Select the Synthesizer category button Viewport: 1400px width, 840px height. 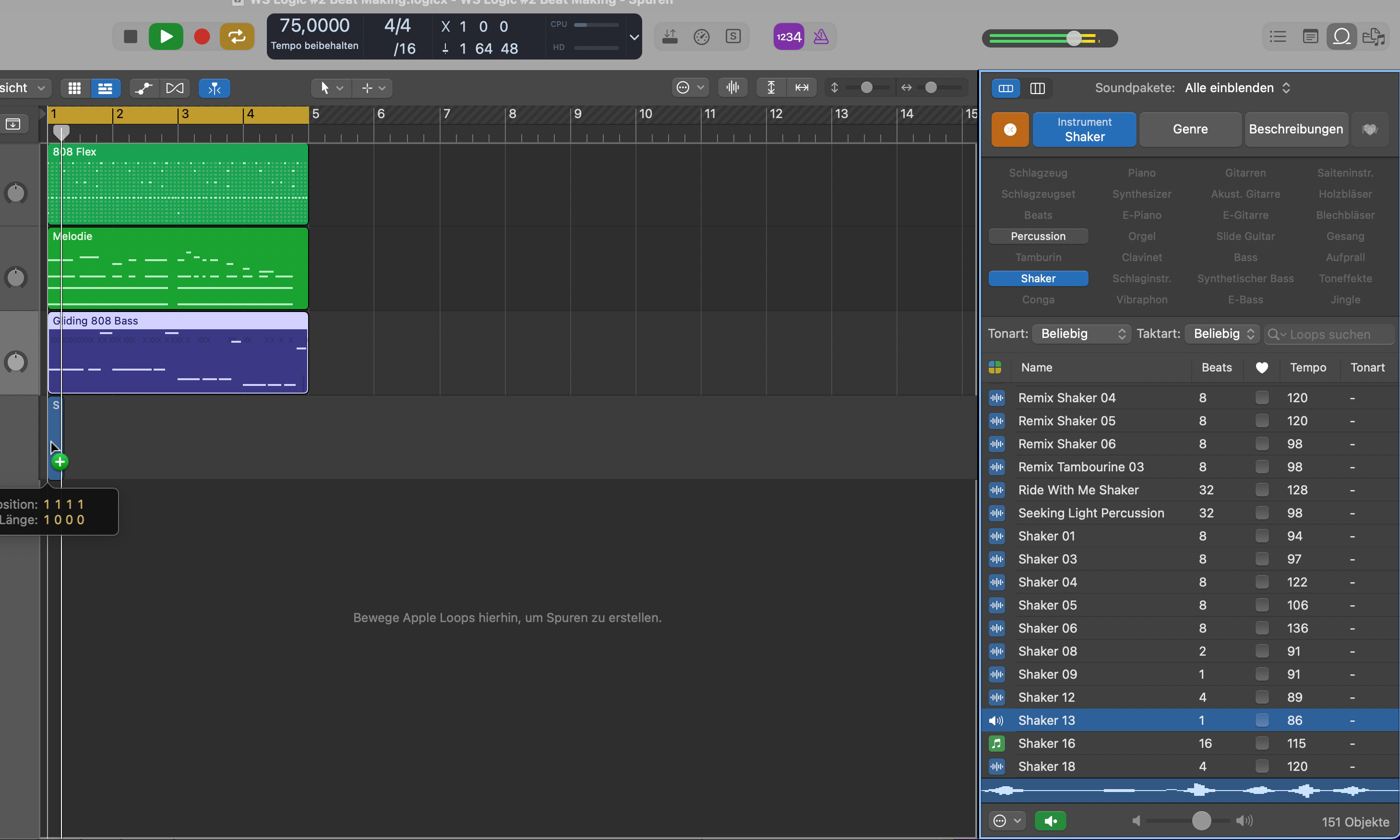pyautogui.click(x=1141, y=194)
